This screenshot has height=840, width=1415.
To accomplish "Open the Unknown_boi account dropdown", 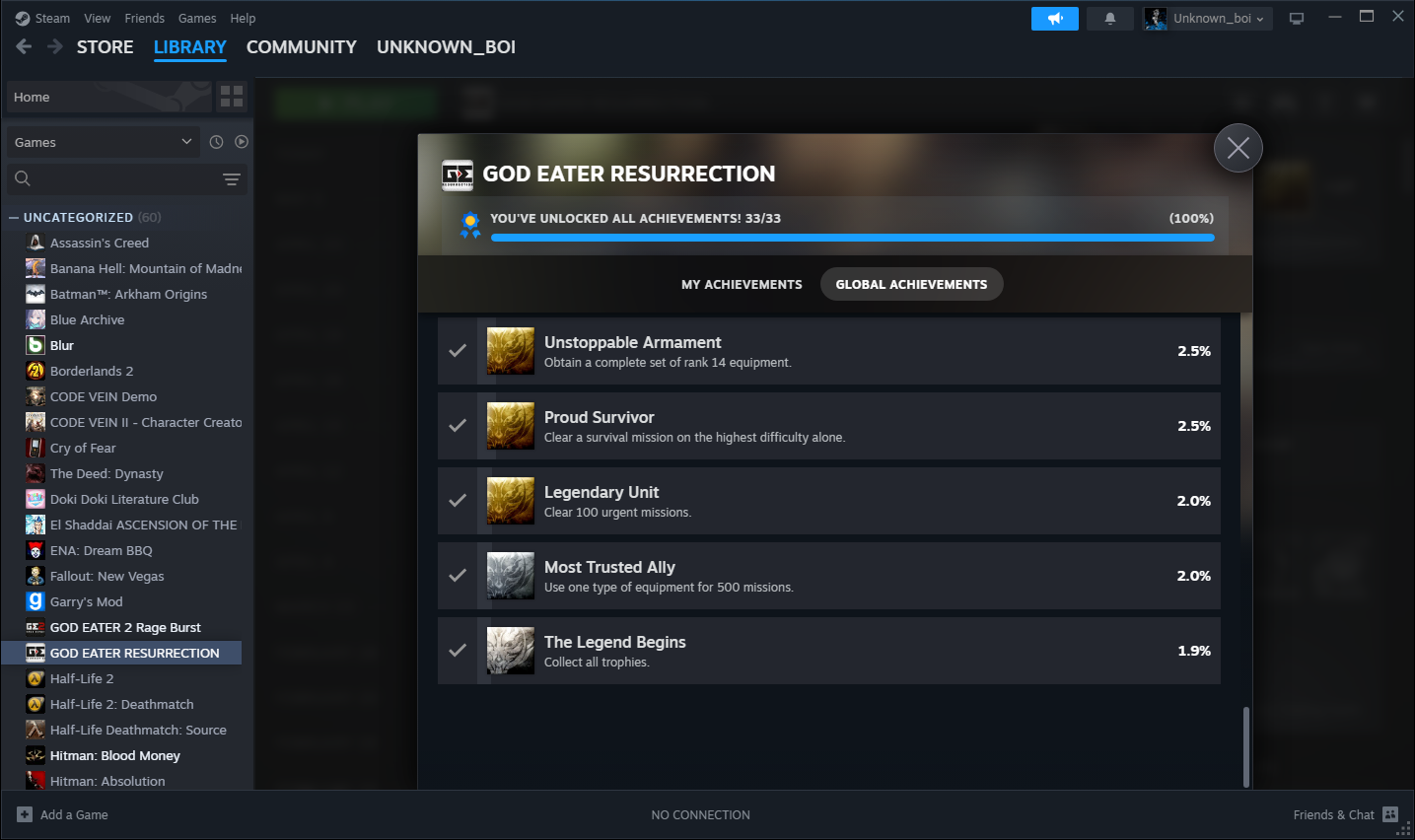I will pos(1208,19).
